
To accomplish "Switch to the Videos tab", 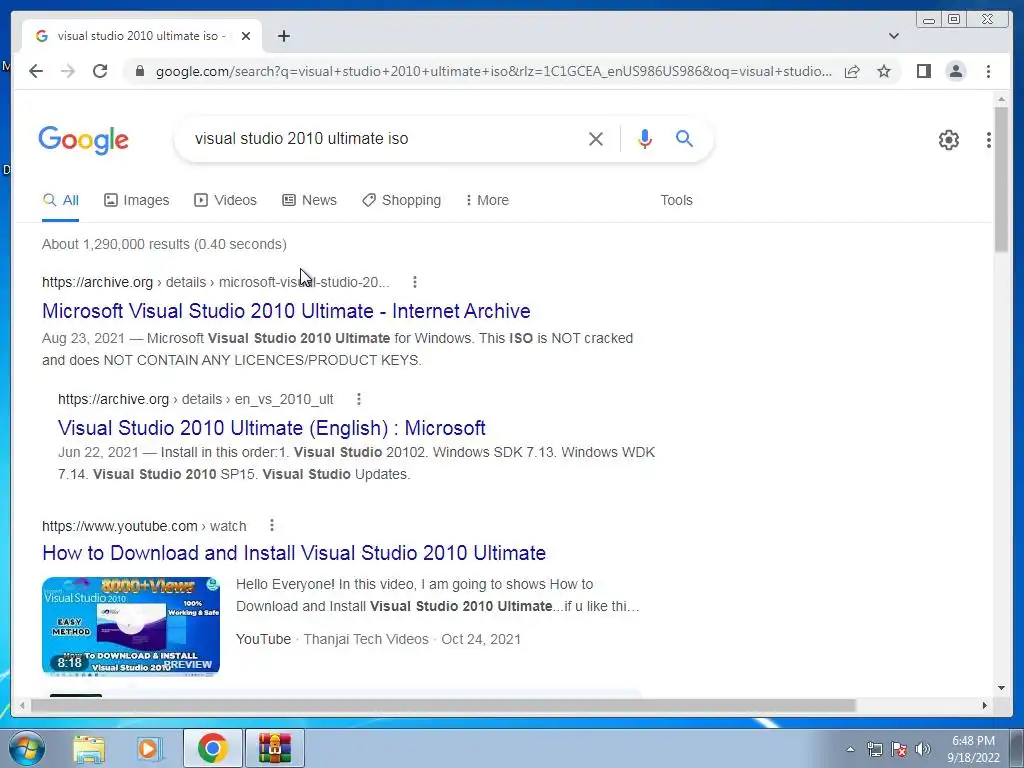I will [x=225, y=200].
